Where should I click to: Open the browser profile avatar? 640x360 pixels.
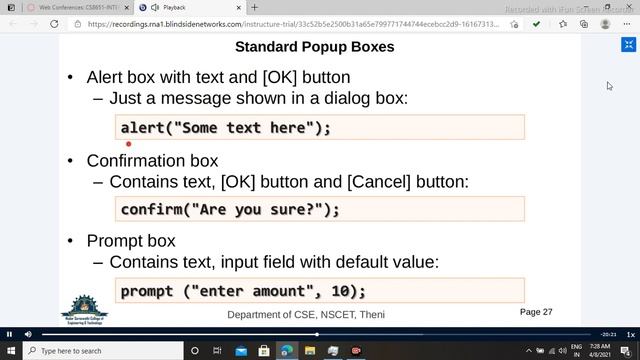[x=605, y=24]
